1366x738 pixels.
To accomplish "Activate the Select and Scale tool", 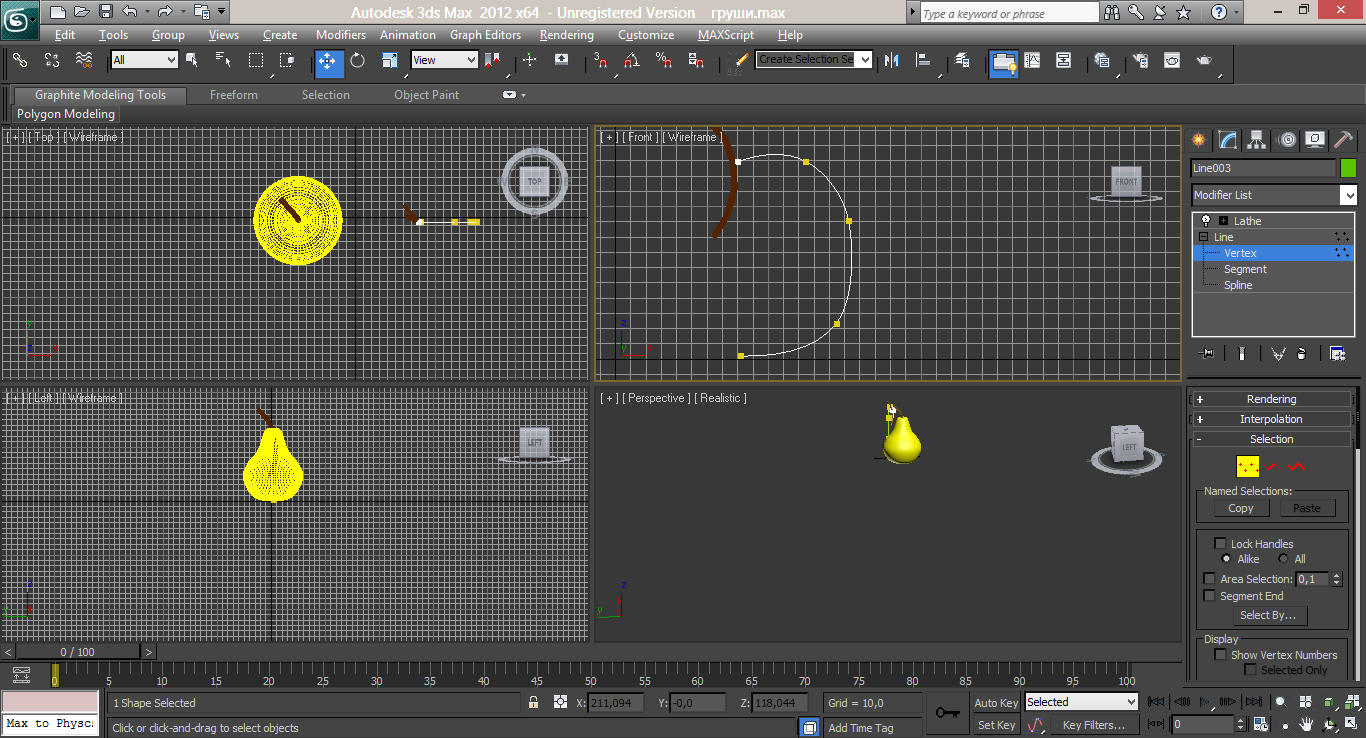I will tap(389, 60).
